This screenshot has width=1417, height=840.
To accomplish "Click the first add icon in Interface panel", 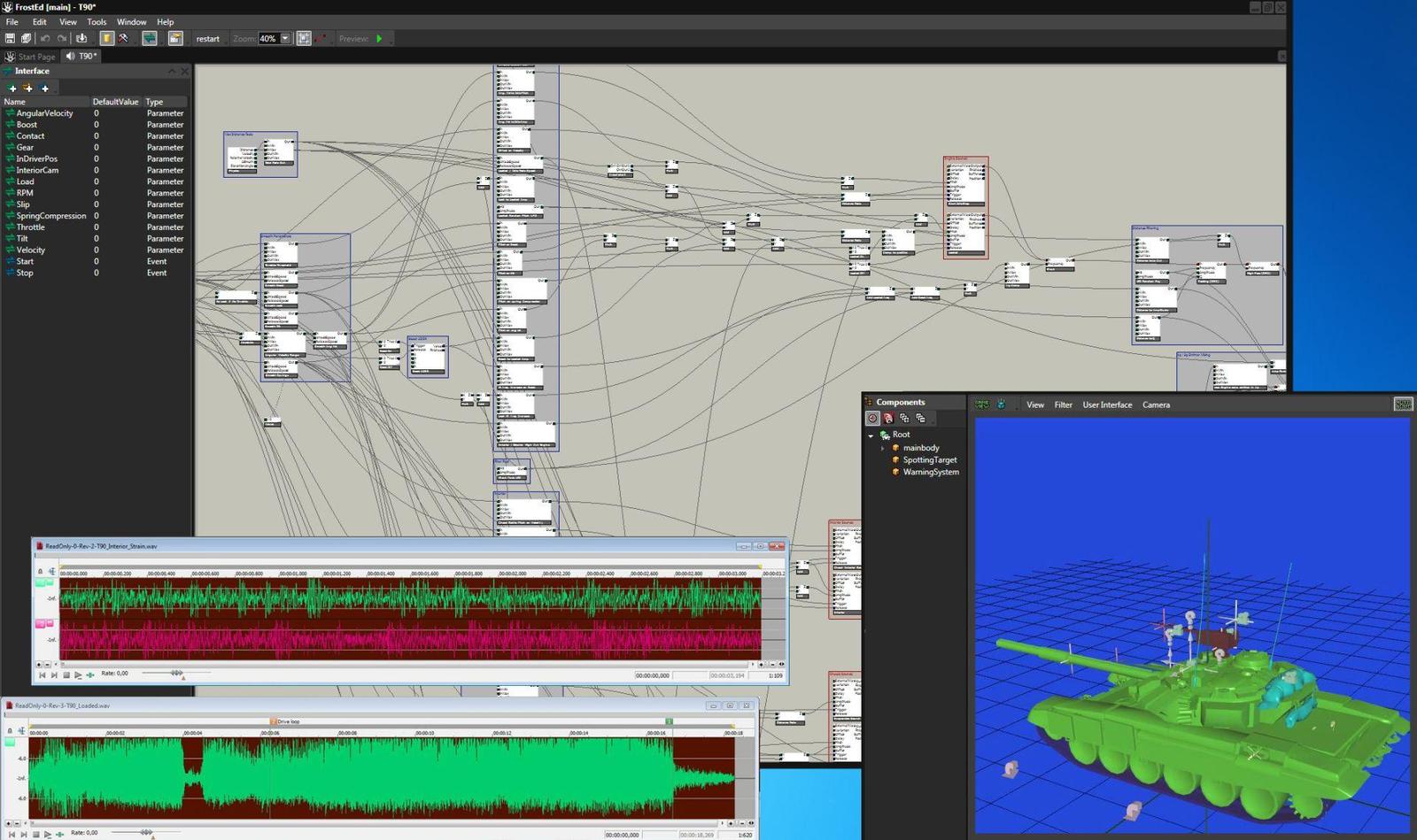I will tap(12, 88).
